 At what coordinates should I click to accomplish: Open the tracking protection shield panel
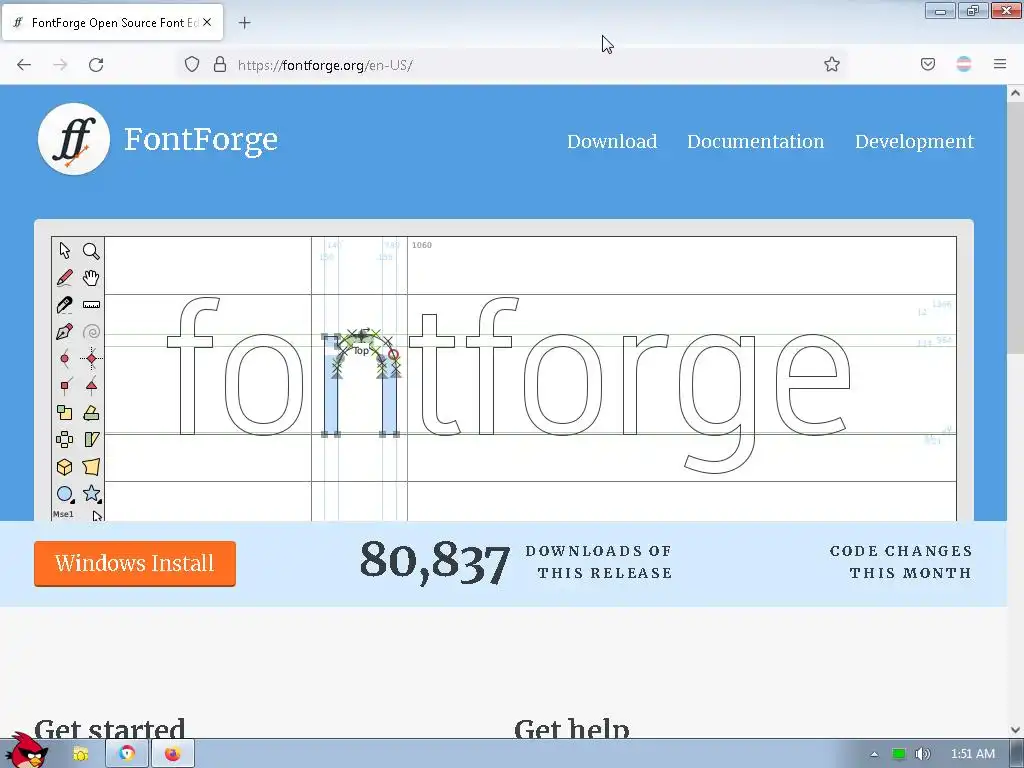click(x=191, y=64)
